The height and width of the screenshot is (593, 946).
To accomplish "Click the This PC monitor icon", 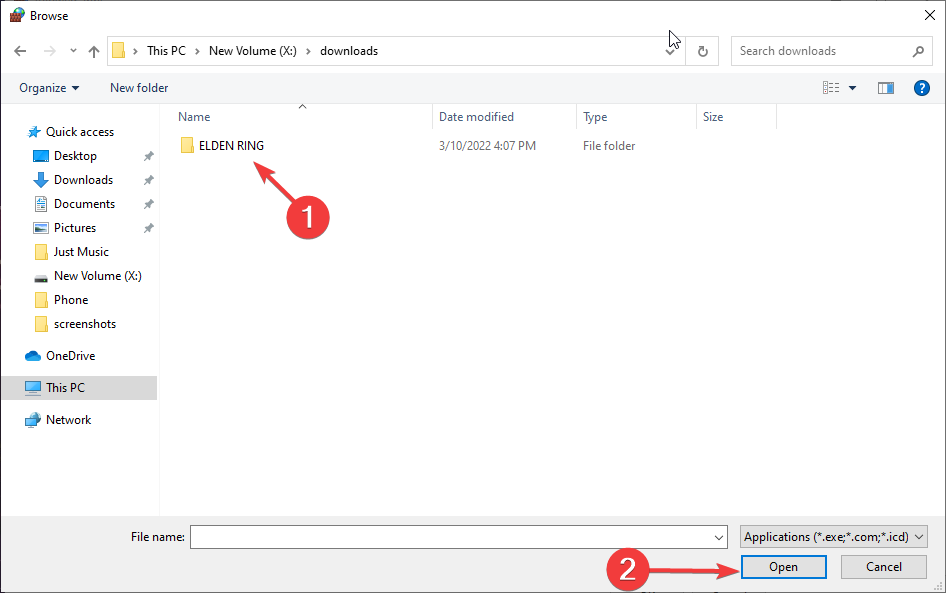I will 33,388.
